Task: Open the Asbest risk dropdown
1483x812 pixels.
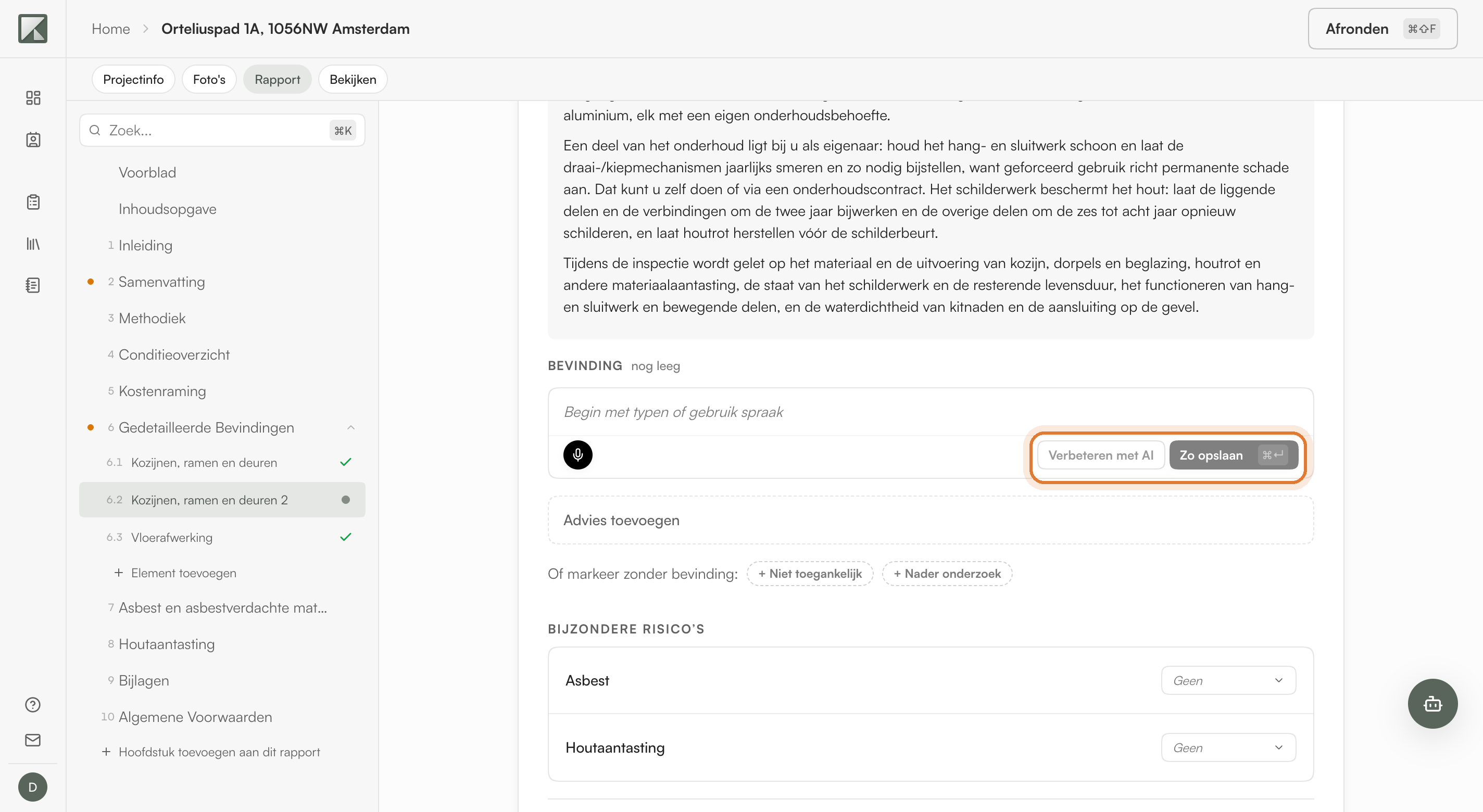Action: click(1228, 680)
